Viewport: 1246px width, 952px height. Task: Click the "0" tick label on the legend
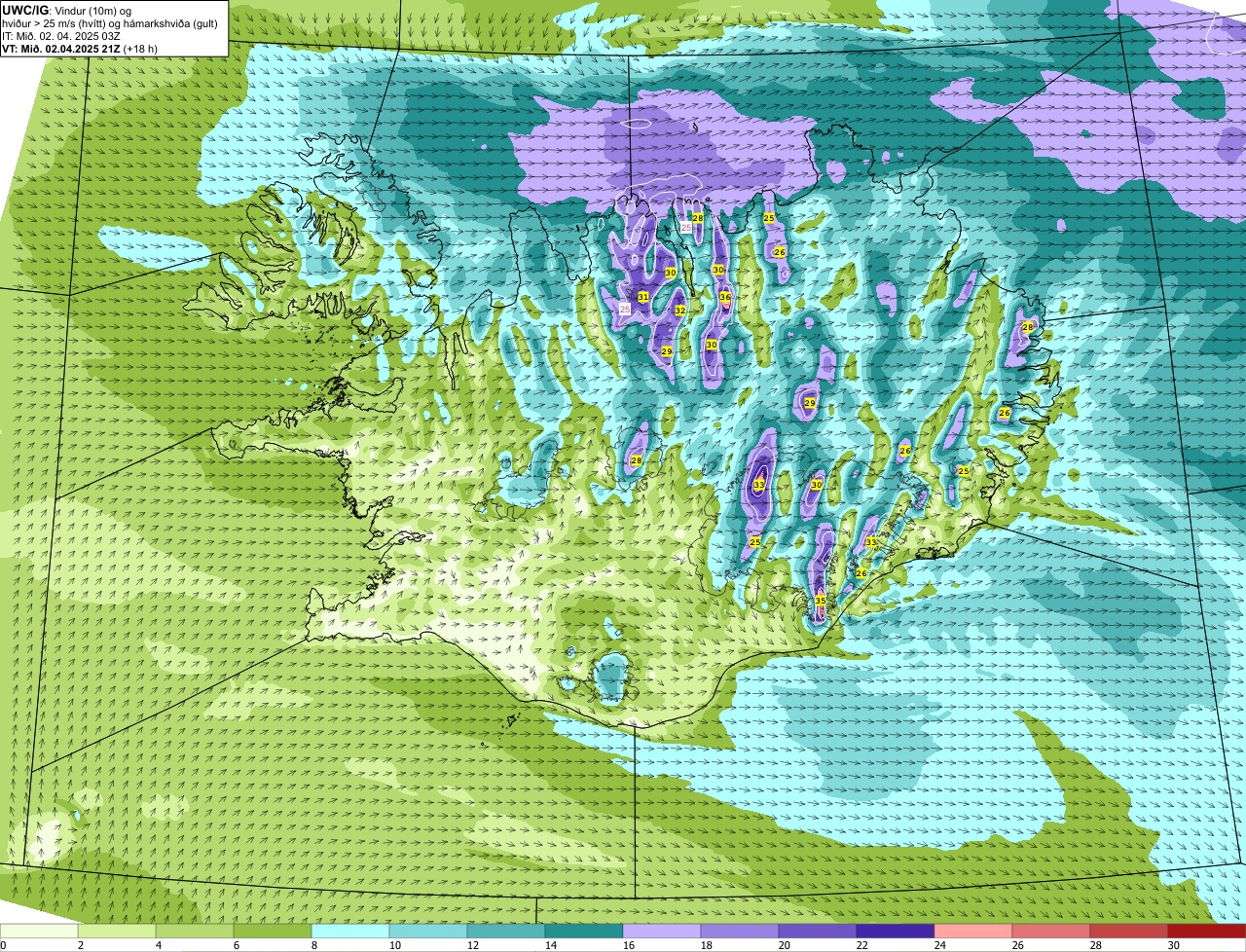coord(4,945)
